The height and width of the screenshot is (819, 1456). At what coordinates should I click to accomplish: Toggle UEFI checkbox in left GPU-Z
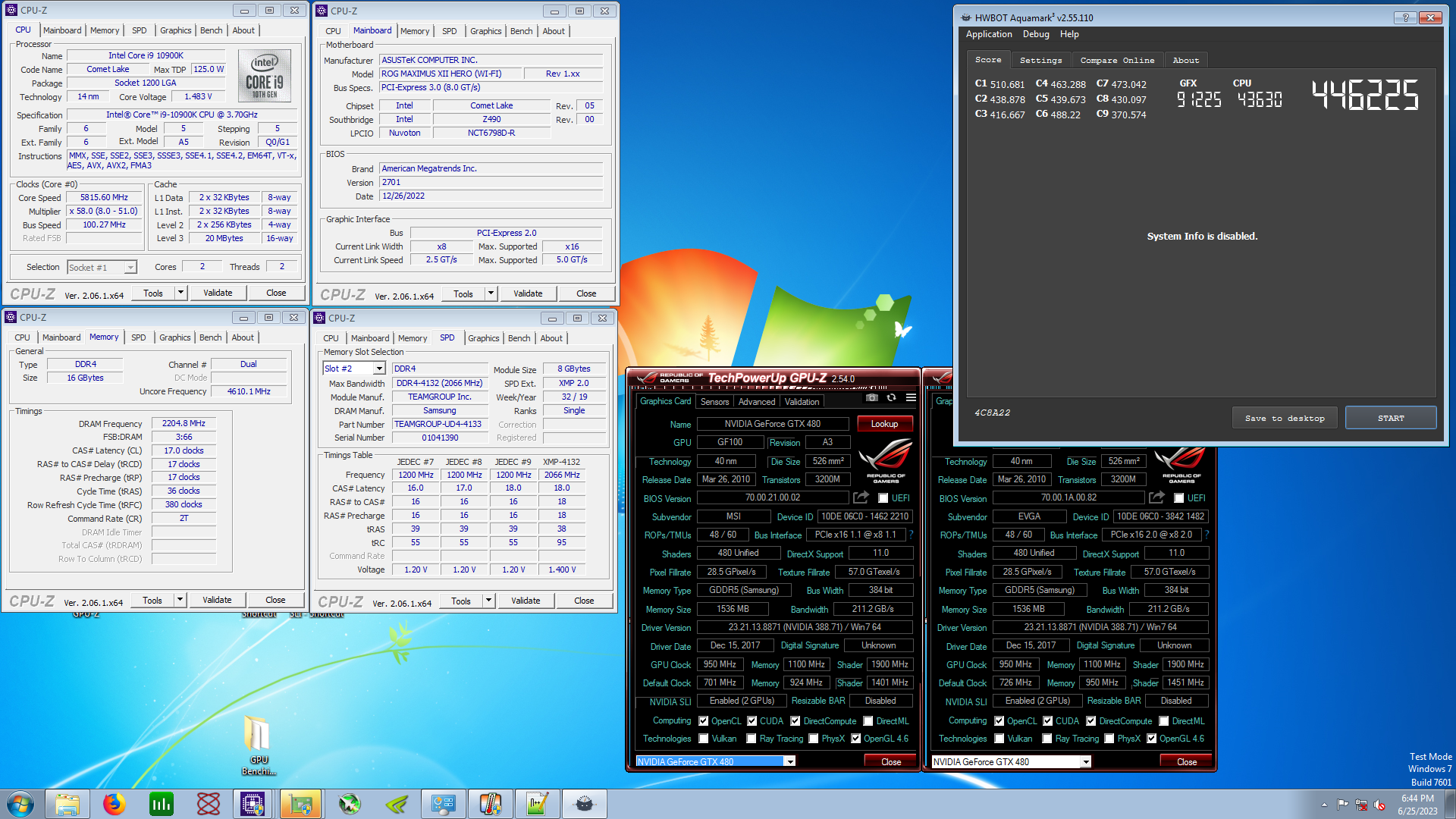coord(883,498)
